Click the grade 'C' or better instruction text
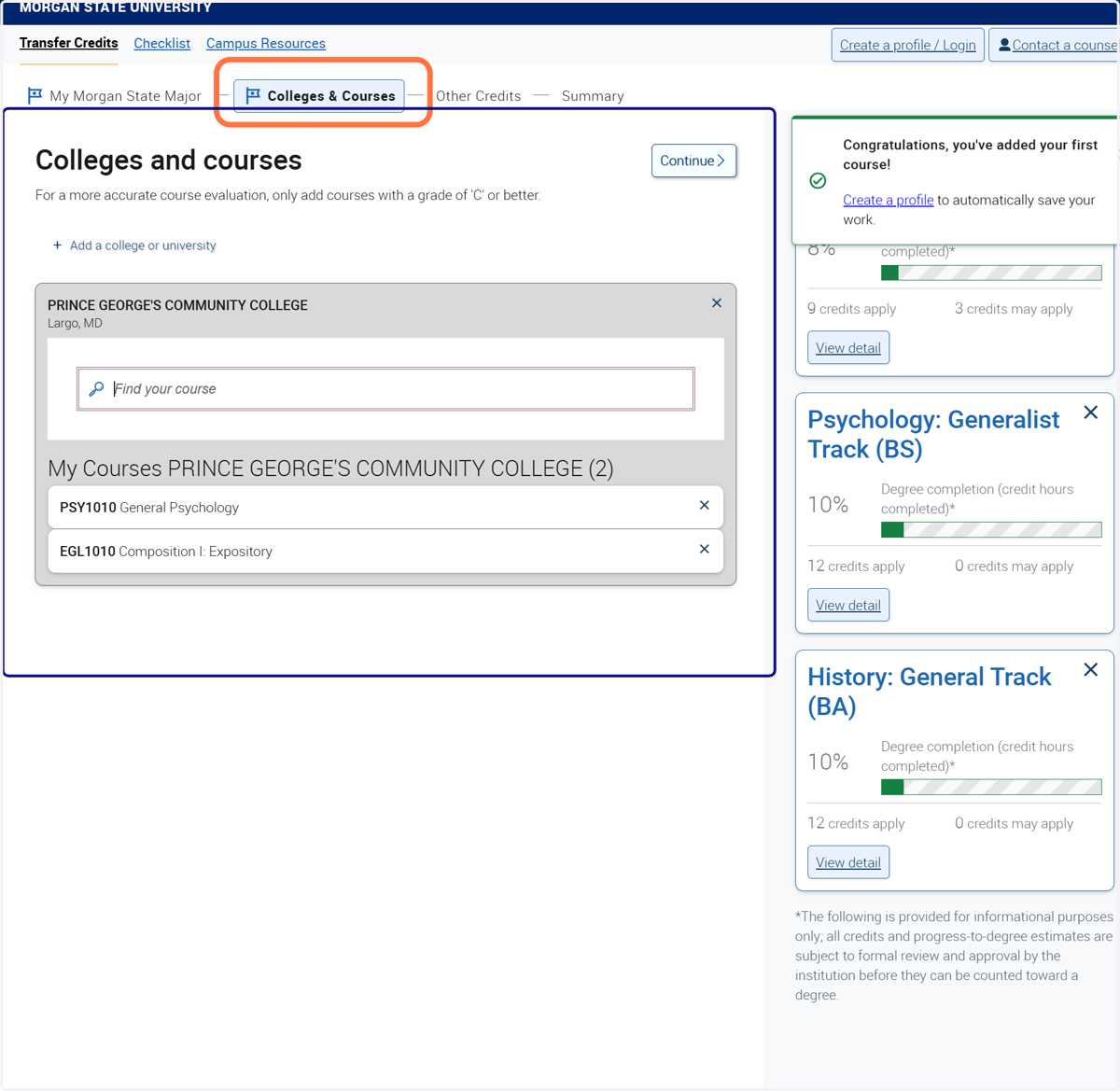This screenshot has width=1120, height=1091. click(x=288, y=195)
